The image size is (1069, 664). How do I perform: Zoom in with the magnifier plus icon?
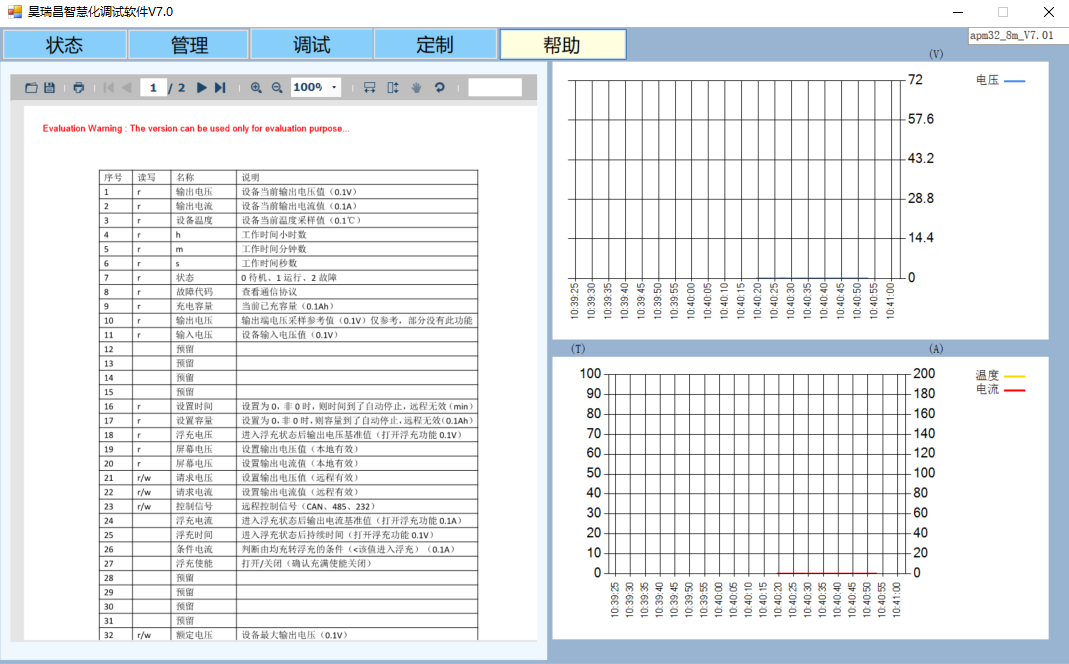256,88
